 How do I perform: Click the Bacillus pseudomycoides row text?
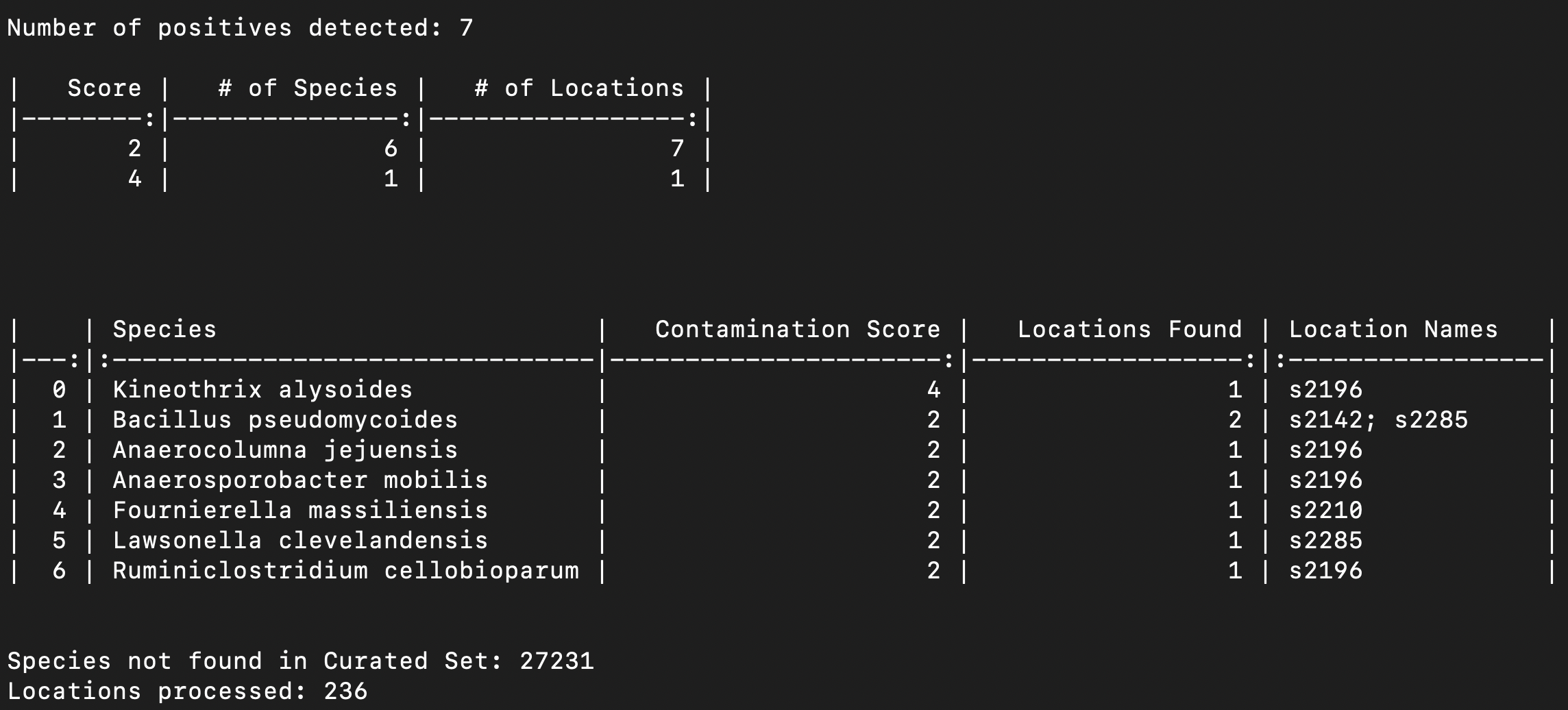[x=285, y=420]
